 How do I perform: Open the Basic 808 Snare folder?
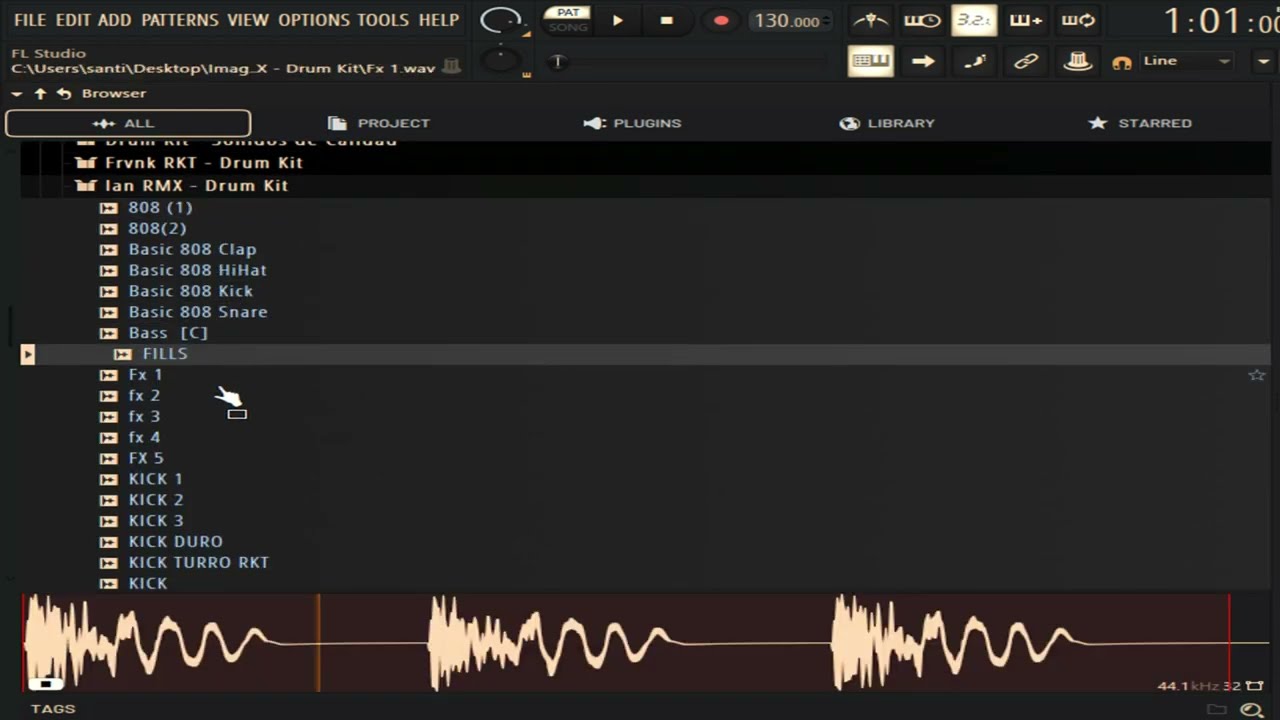tap(183, 313)
